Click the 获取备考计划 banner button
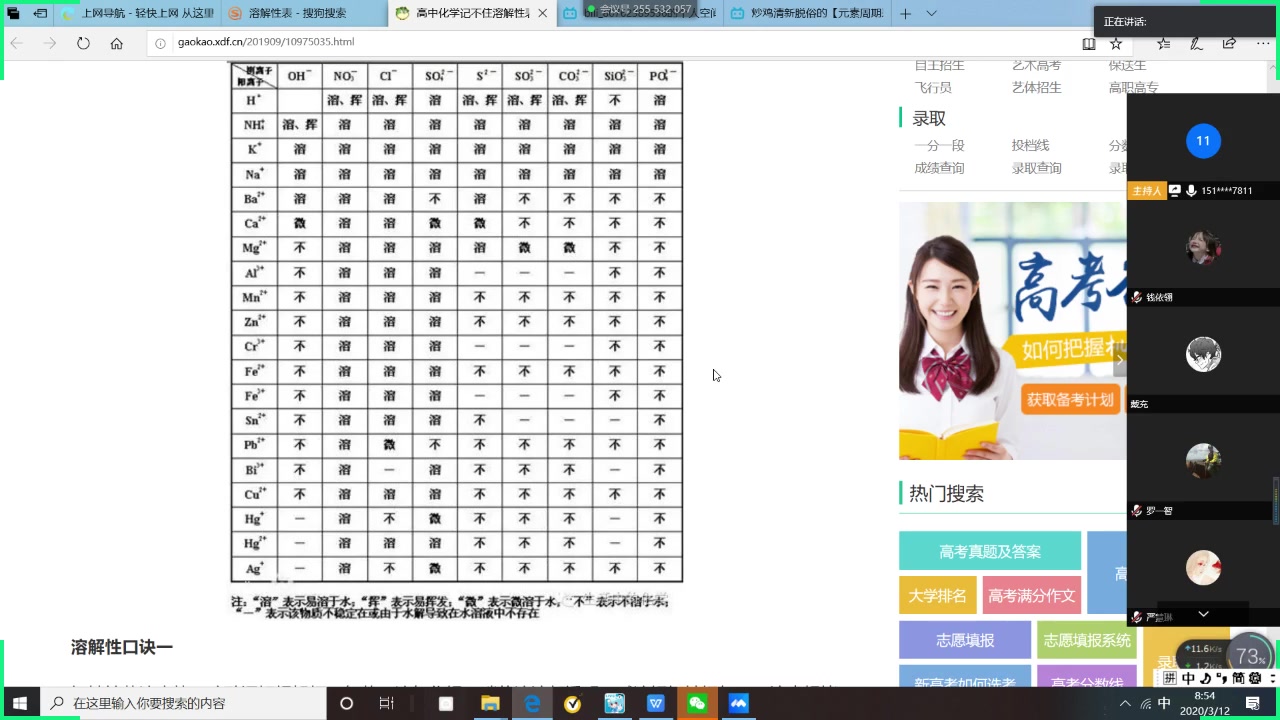1280x720 pixels. pyautogui.click(x=1070, y=399)
